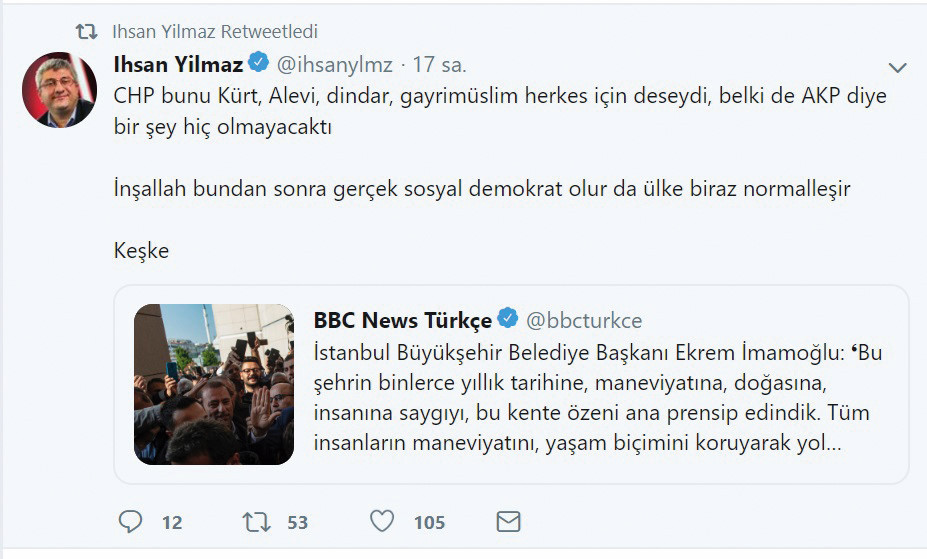Click "Ihsan Yilmaz Retweetledi" label
The image size is (927, 559).
pyautogui.click(x=215, y=32)
